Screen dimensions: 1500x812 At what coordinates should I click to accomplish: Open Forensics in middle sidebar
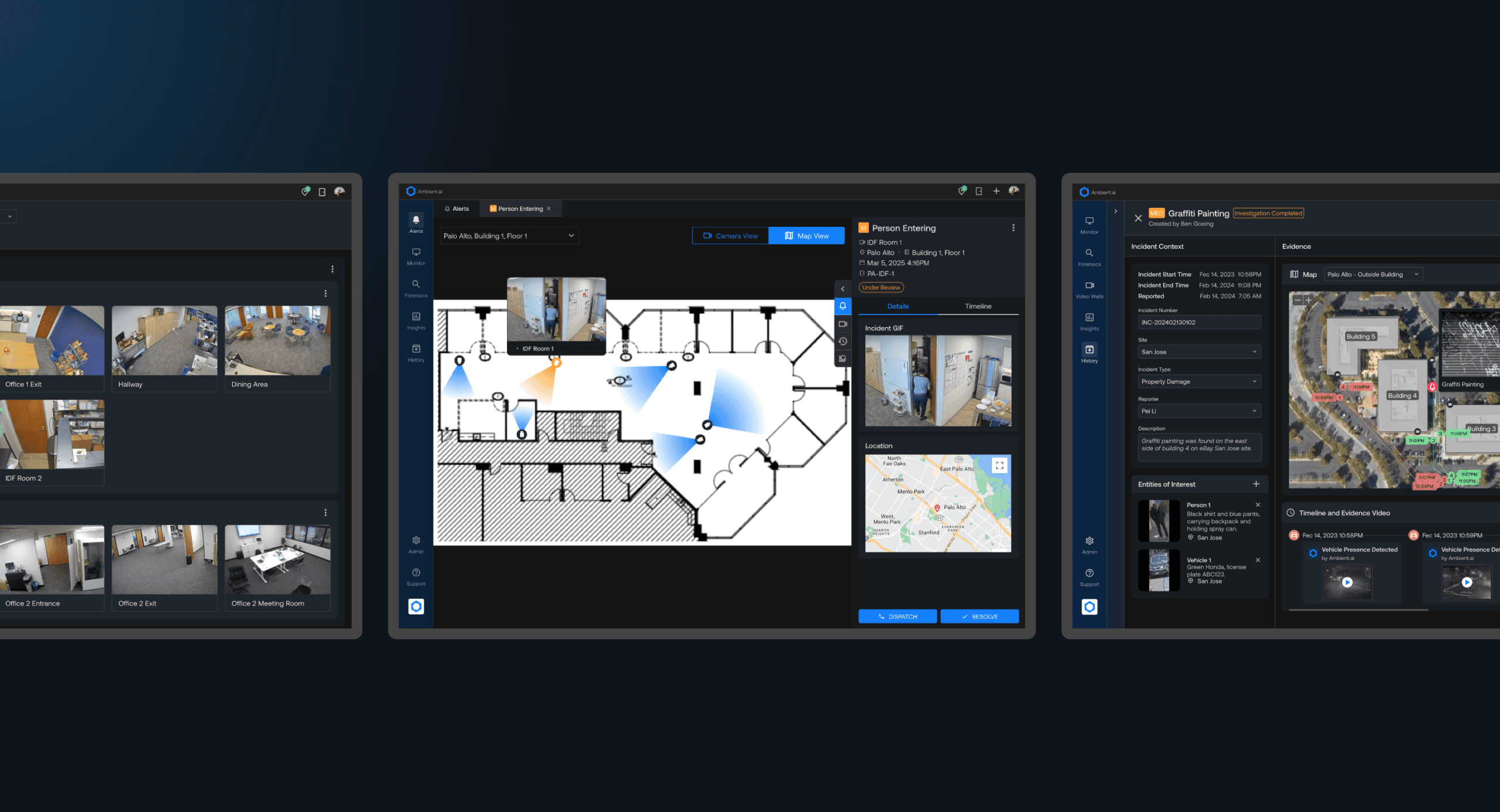point(416,287)
